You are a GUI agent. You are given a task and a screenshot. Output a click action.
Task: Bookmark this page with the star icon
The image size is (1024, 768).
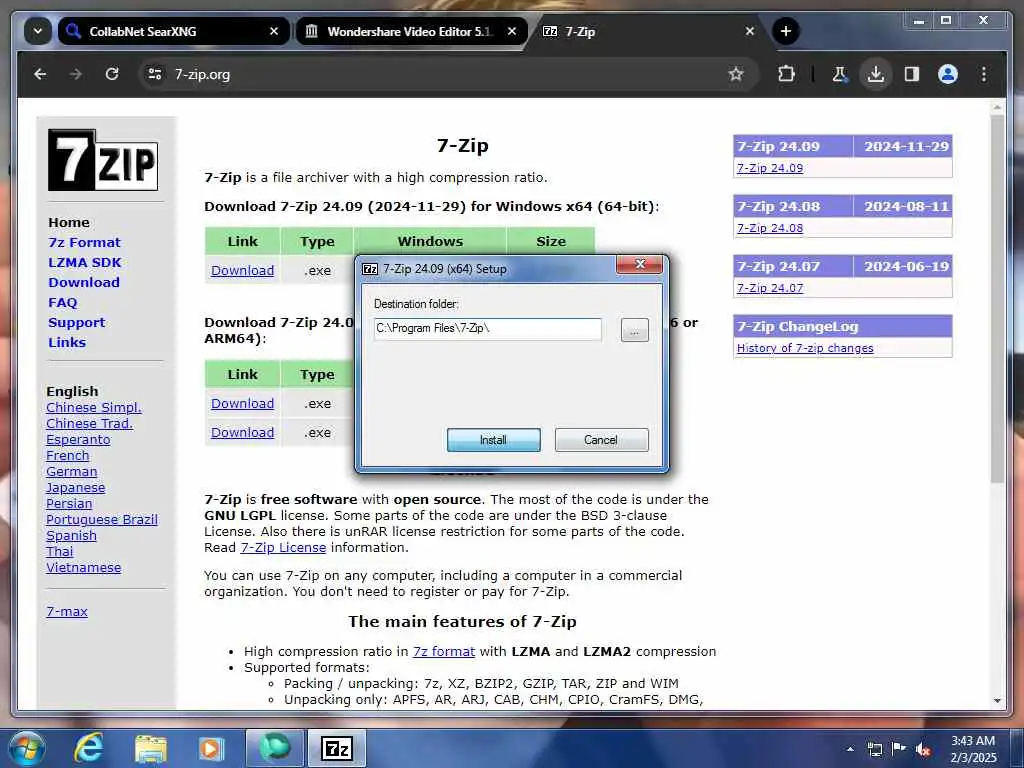[736, 74]
